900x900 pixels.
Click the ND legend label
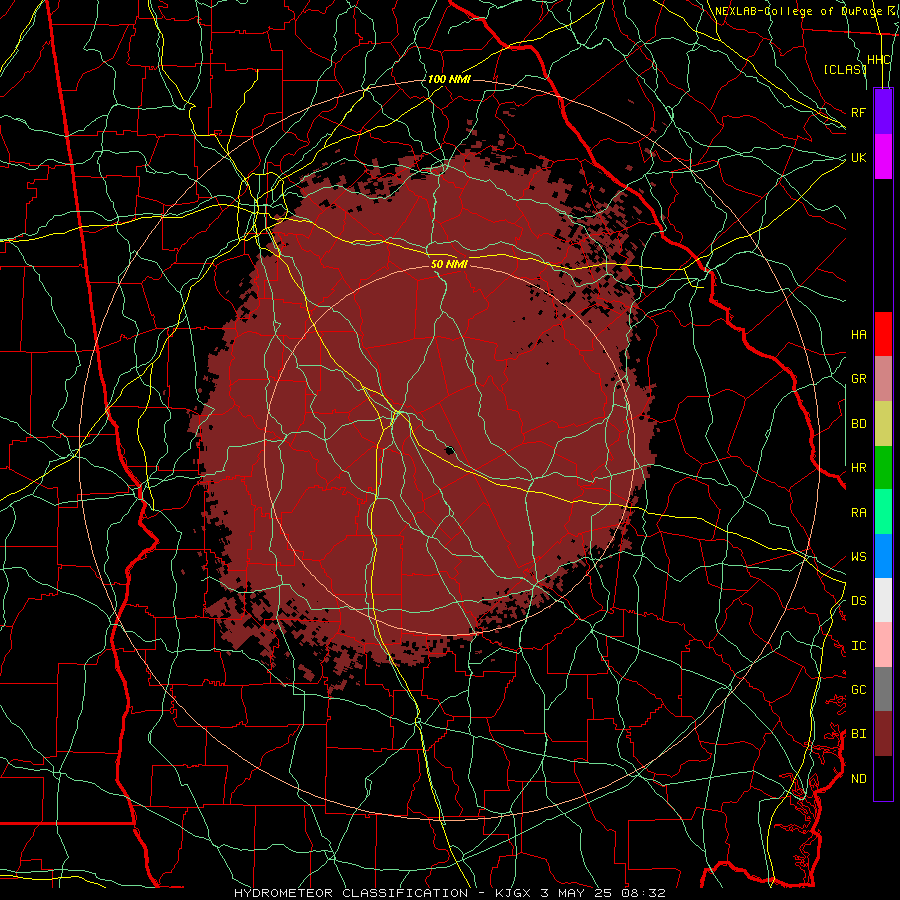(859, 778)
